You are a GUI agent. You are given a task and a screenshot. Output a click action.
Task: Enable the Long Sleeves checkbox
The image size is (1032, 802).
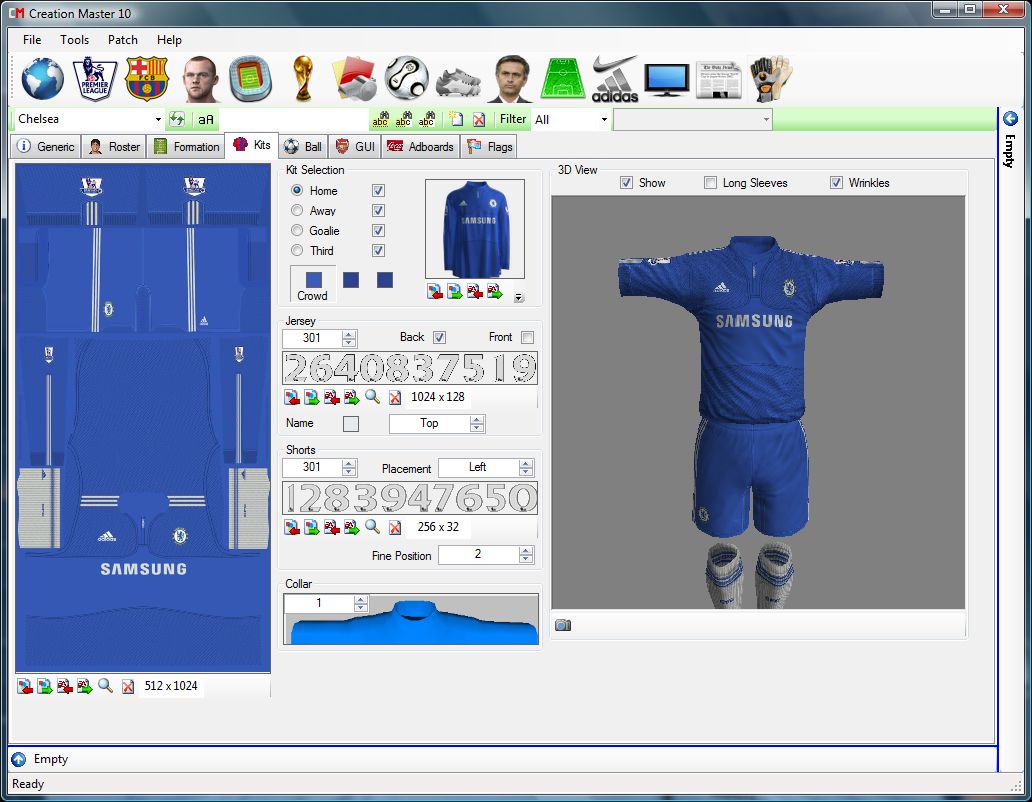[710, 183]
